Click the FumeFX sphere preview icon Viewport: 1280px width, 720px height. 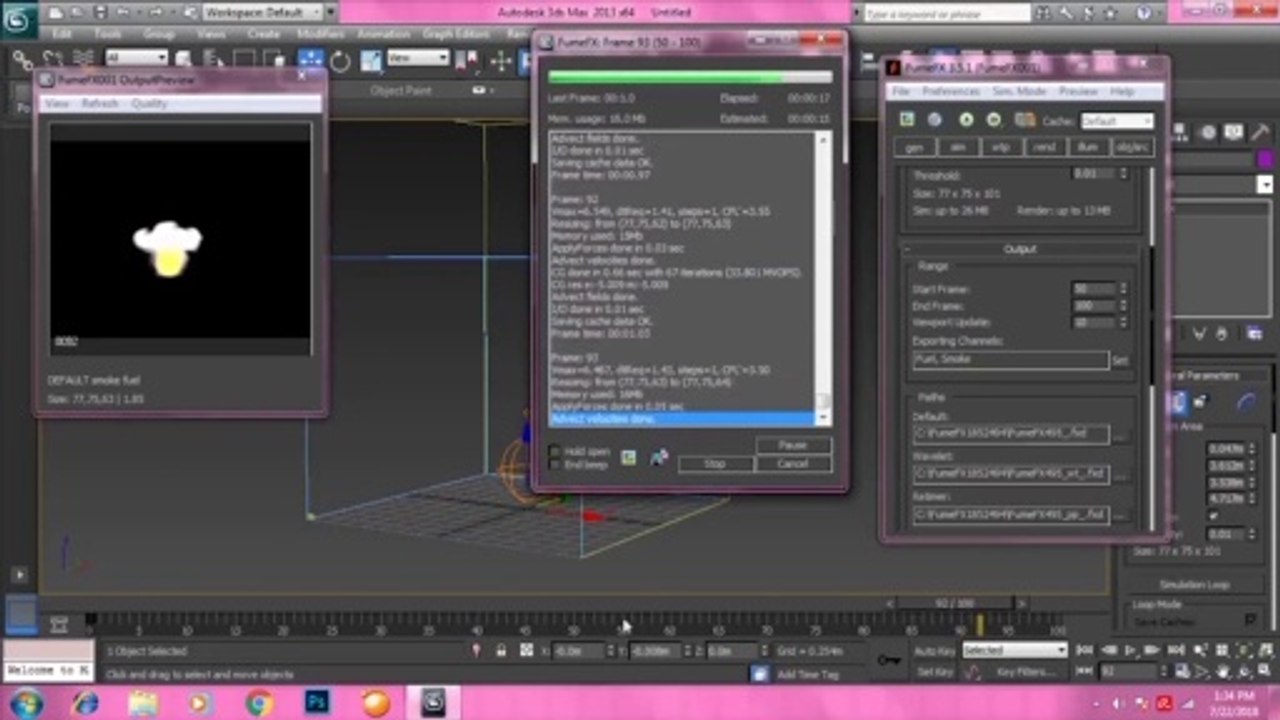click(x=934, y=119)
